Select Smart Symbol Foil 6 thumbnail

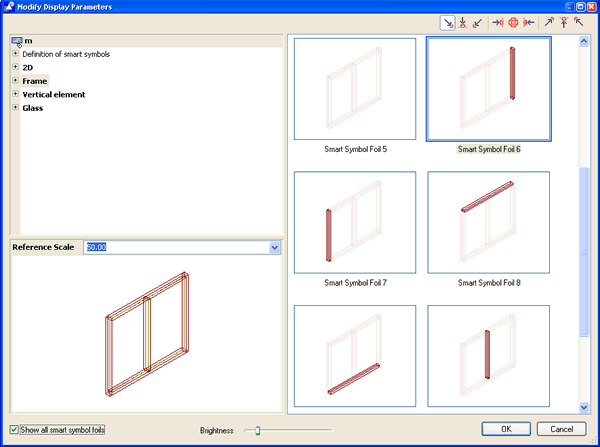(489, 89)
